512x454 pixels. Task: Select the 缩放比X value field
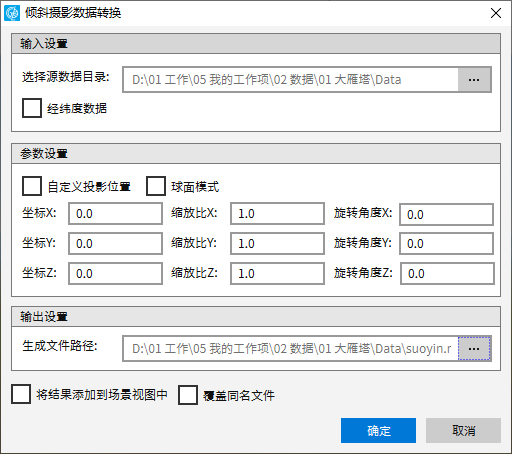pyautogui.click(x=277, y=213)
